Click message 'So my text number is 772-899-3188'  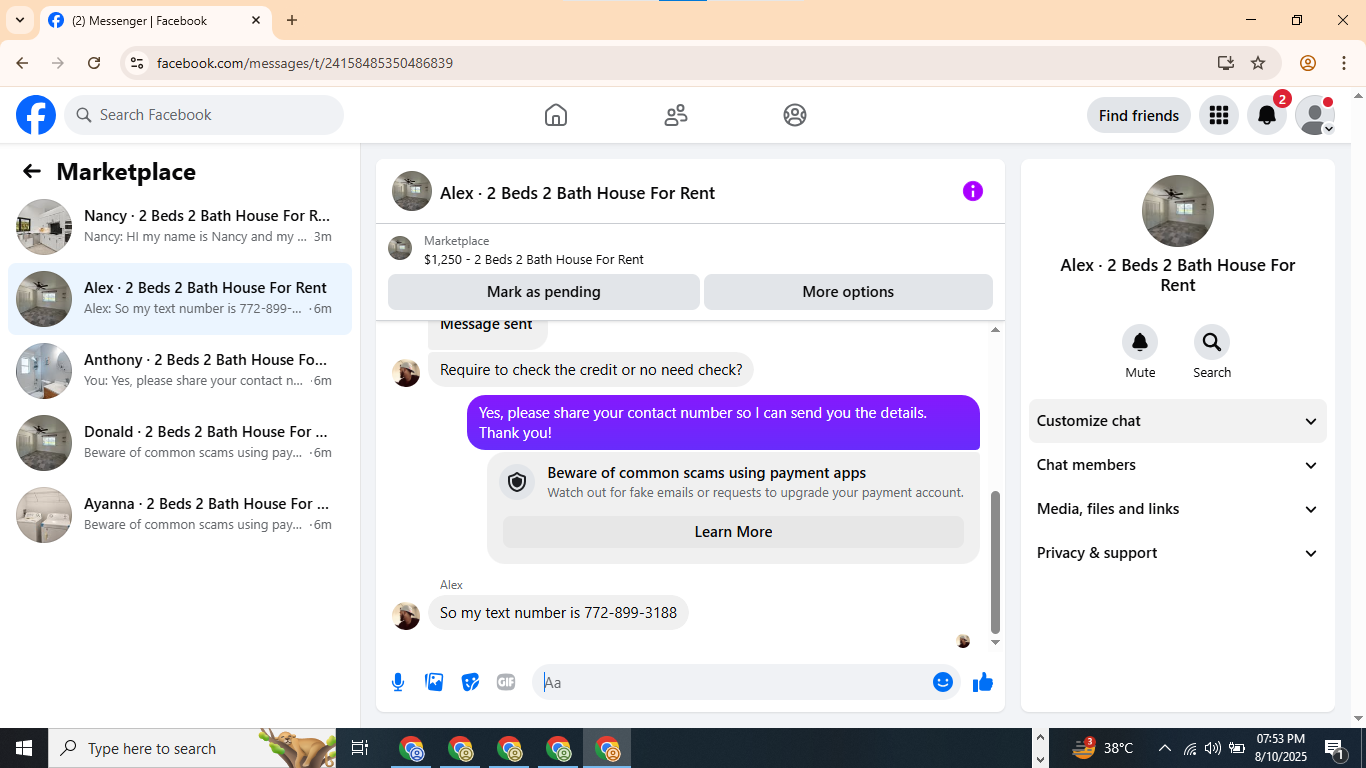point(558,612)
